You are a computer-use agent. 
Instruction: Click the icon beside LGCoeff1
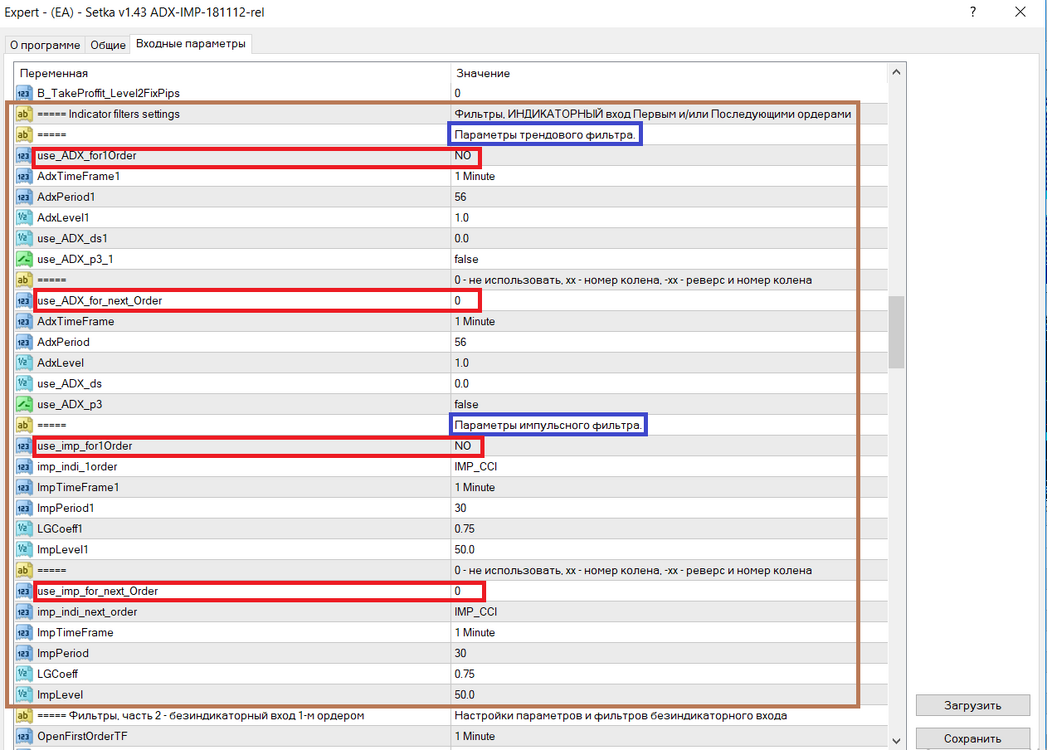coord(24,529)
